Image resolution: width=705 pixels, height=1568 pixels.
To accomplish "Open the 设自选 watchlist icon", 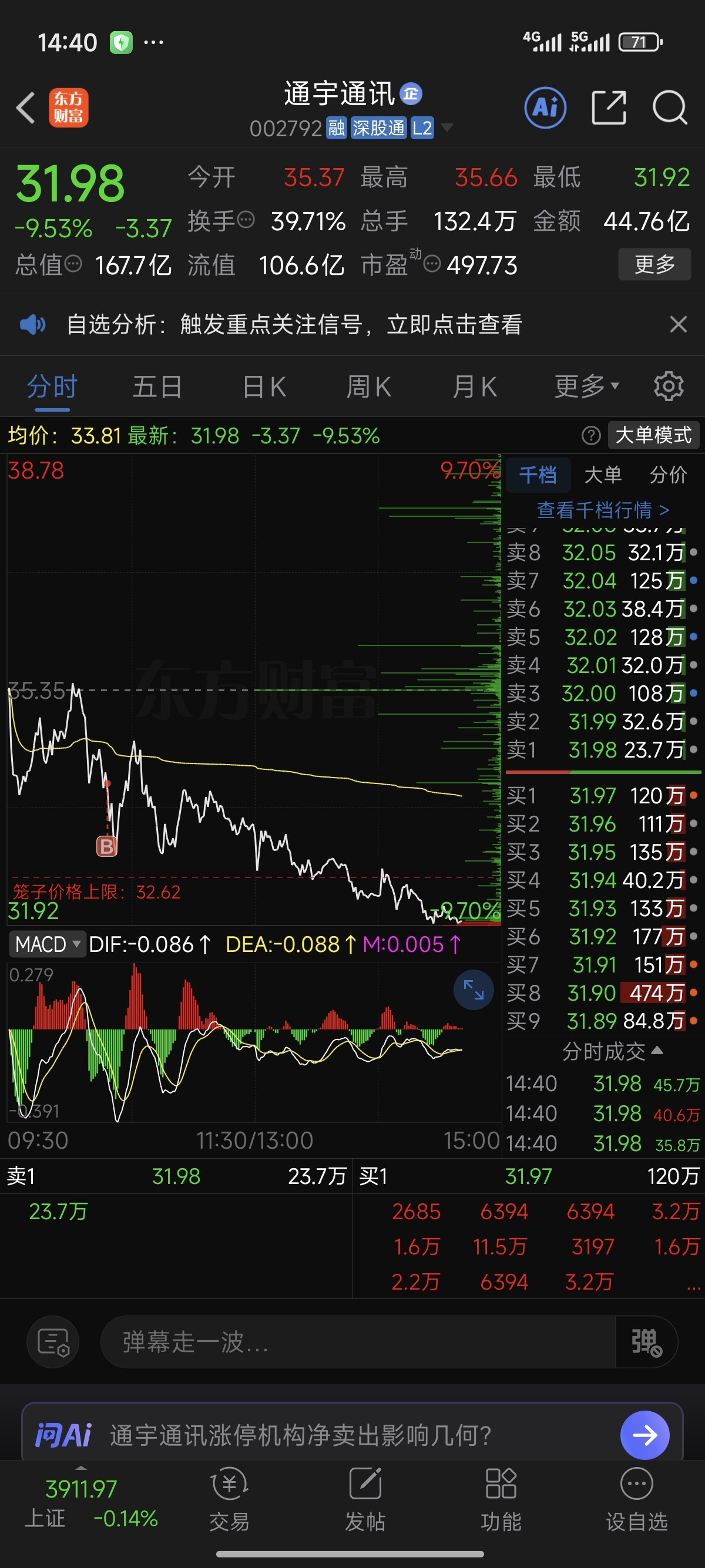I will 637,1499.
